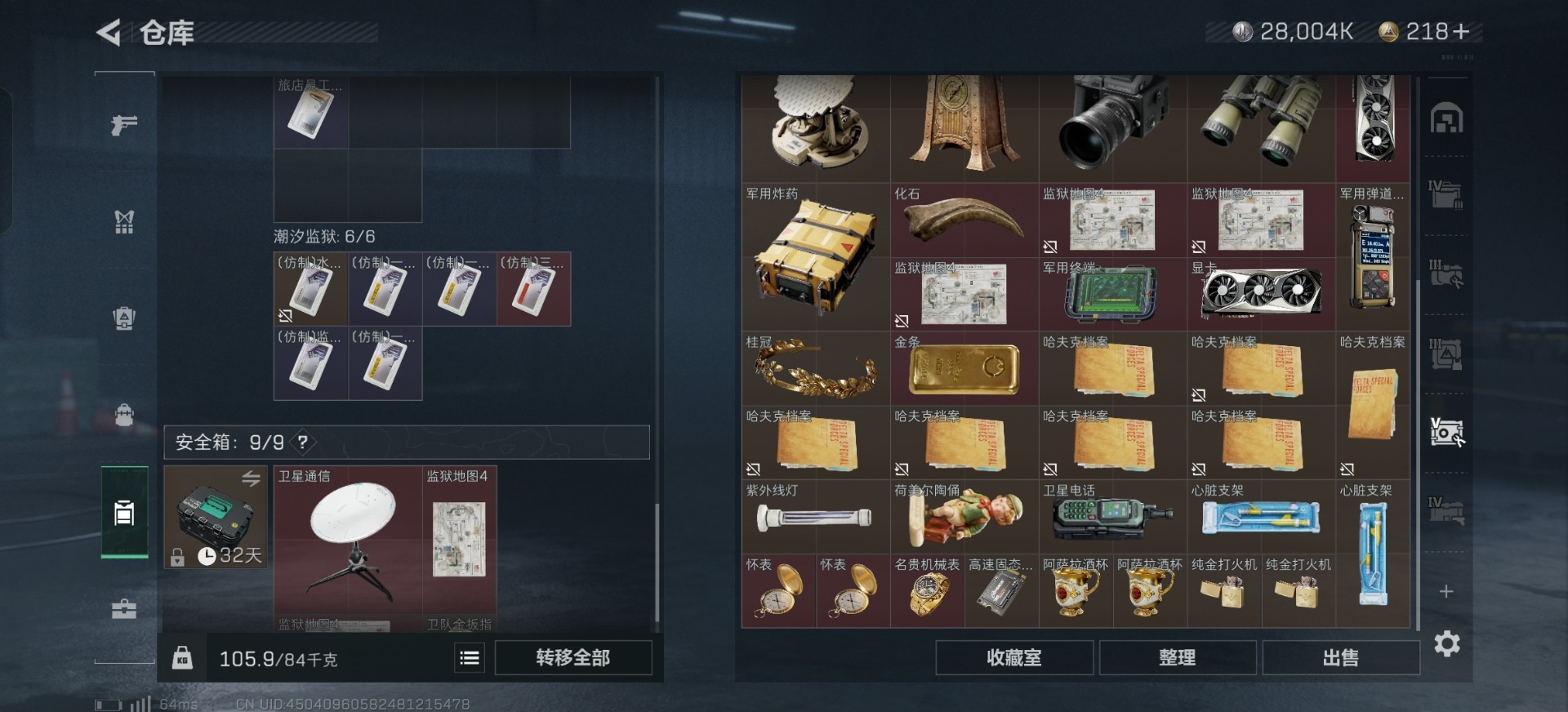The image size is (1568, 712).
Task: Click the help question mark beside 安全箱
Action: [x=302, y=442]
